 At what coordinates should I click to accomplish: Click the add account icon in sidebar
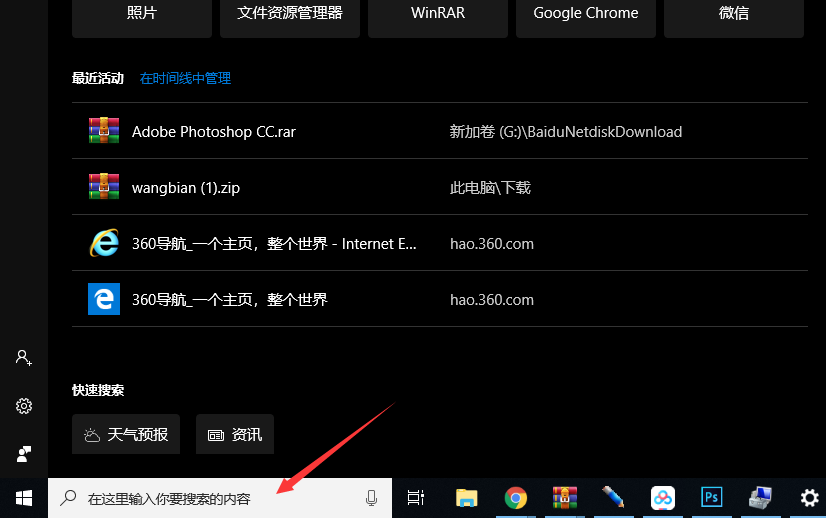[24, 357]
